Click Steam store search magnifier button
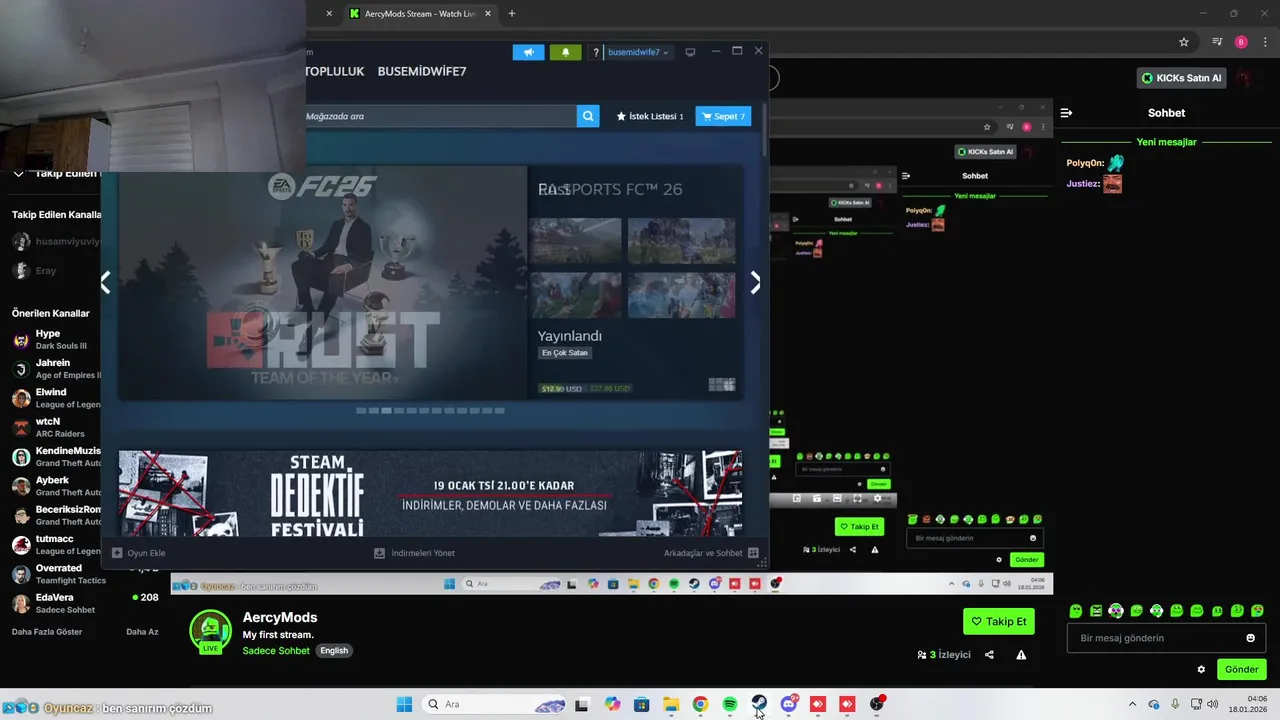Viewport: 1280px width, 720px height. 588,116
